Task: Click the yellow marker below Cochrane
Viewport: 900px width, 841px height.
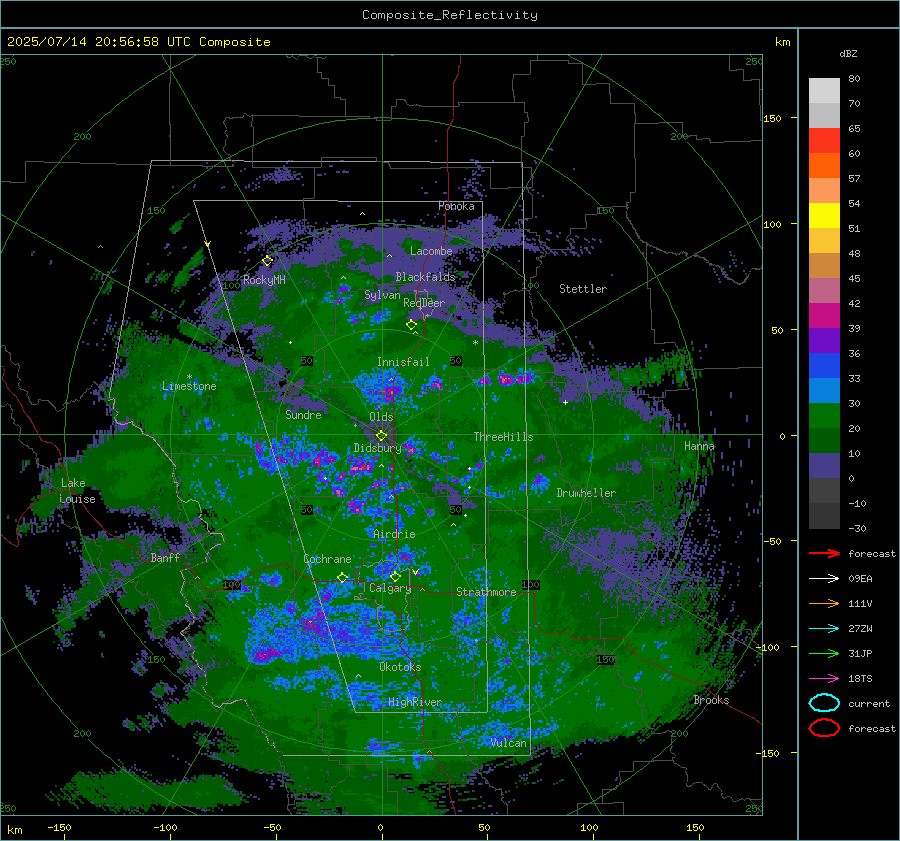Action: click(x=343, y=578)
